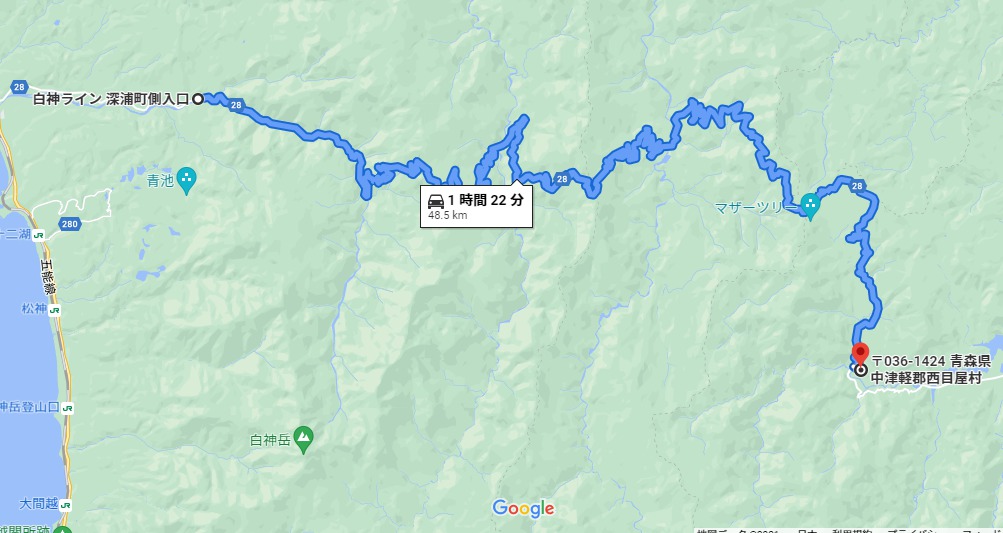
Task: Click the destination end-point circle marker
Action: tap(860, 370)
